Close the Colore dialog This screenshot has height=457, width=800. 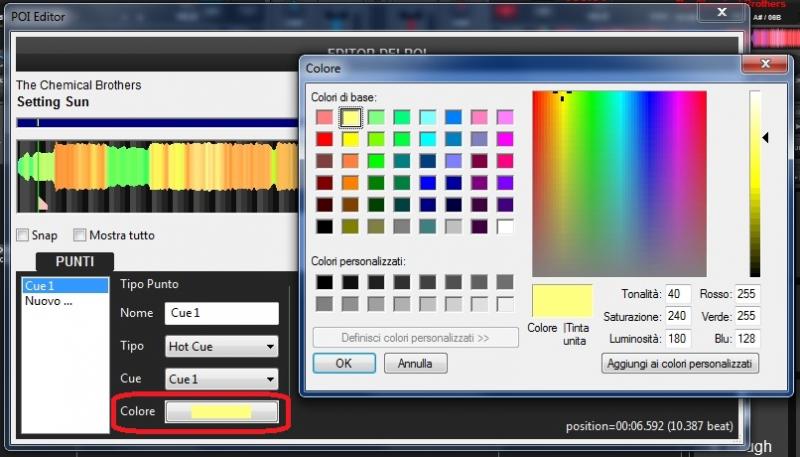tap(765, 64)
